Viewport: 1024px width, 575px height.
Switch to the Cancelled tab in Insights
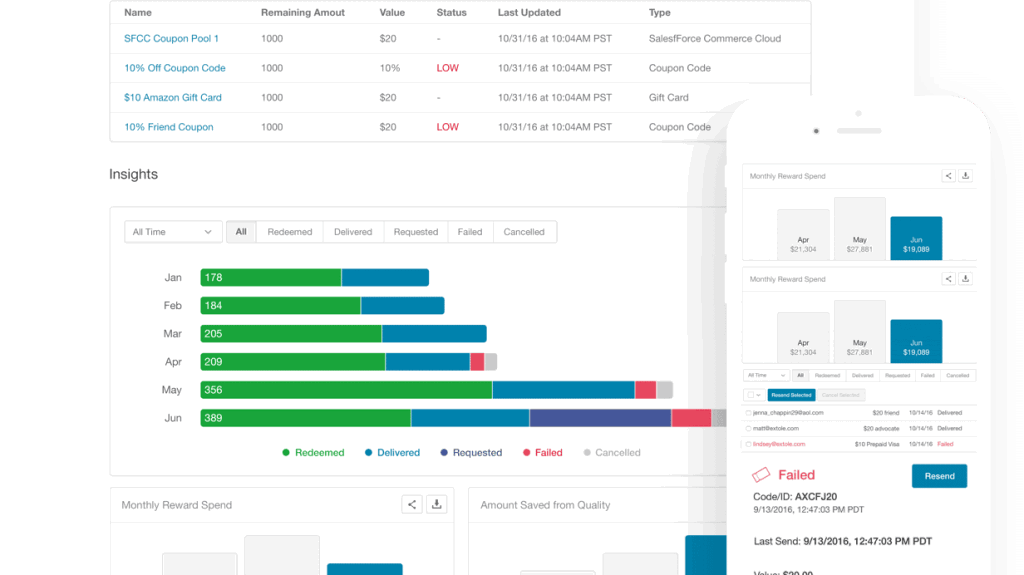click(x=524, y=232)
